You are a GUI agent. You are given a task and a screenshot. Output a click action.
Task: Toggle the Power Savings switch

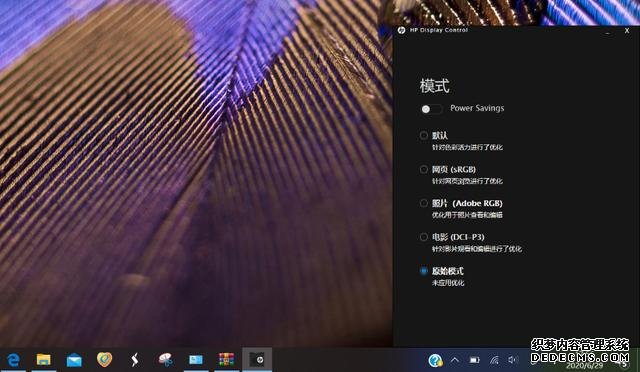(x=431, y=109)
